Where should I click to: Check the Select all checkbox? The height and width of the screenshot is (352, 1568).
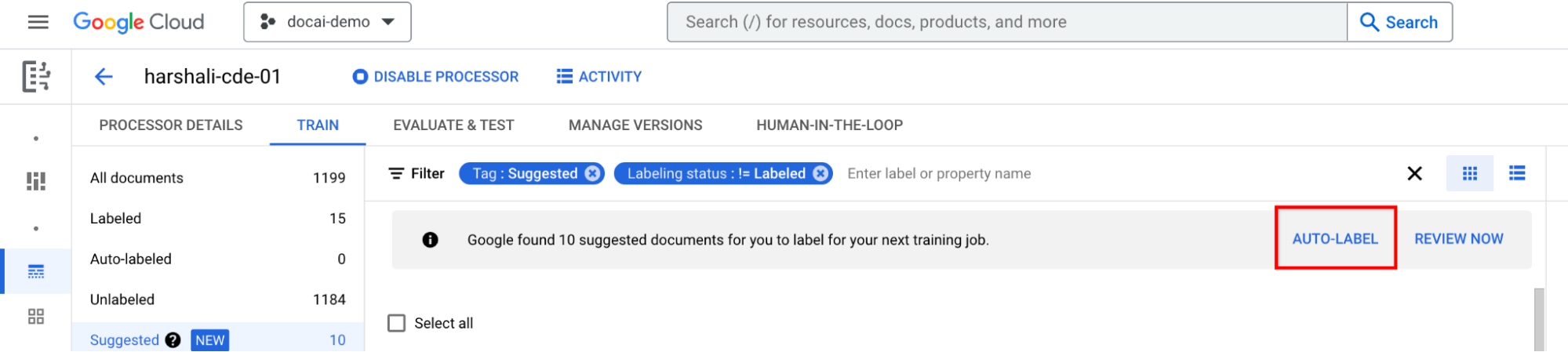pyautogui.click(x=397, y=323)
